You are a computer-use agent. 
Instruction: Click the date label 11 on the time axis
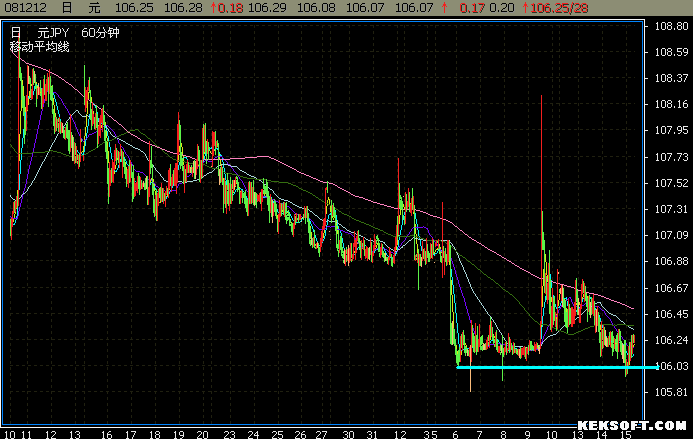(x=27, y=434)
